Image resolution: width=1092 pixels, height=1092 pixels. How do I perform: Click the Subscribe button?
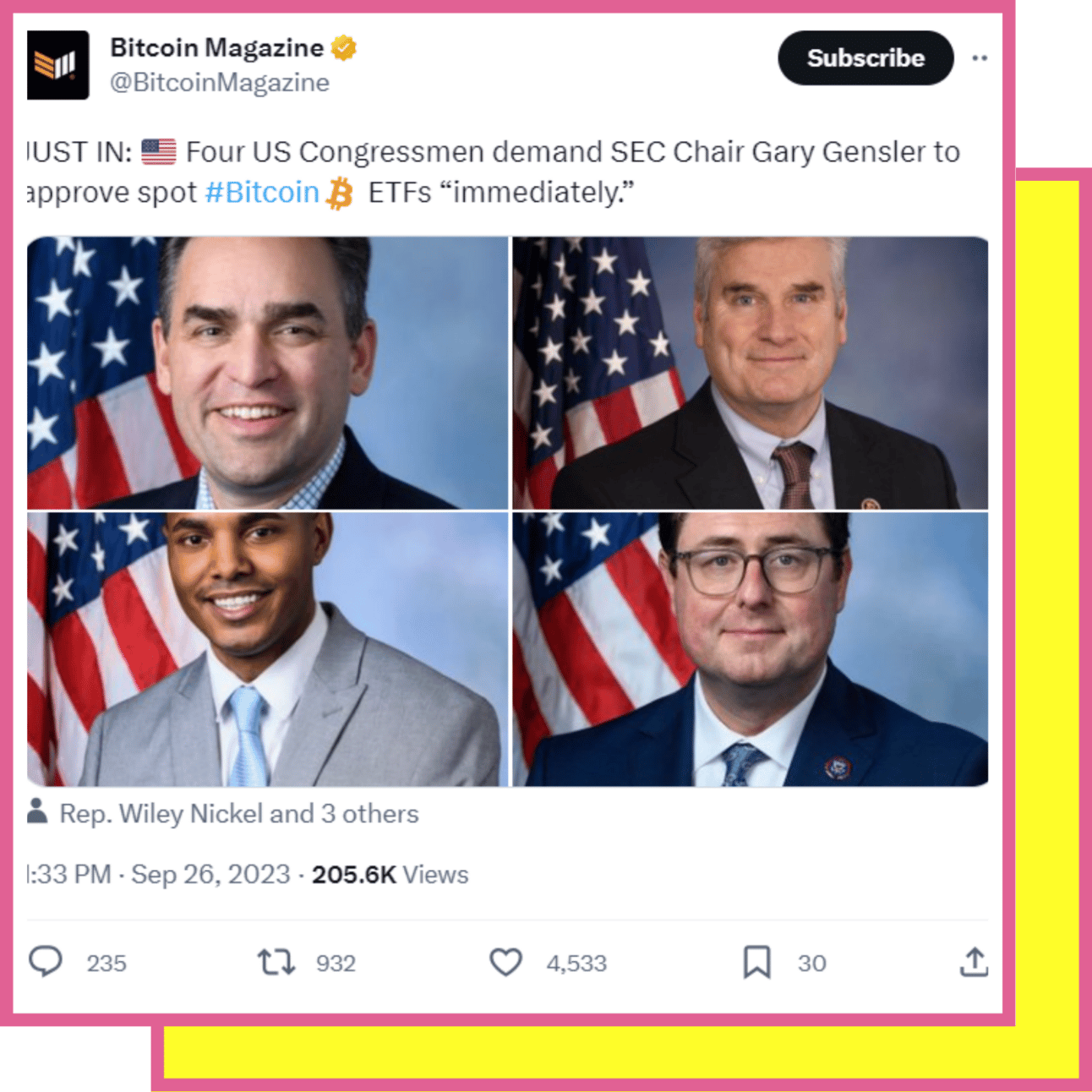click(865, 58)
